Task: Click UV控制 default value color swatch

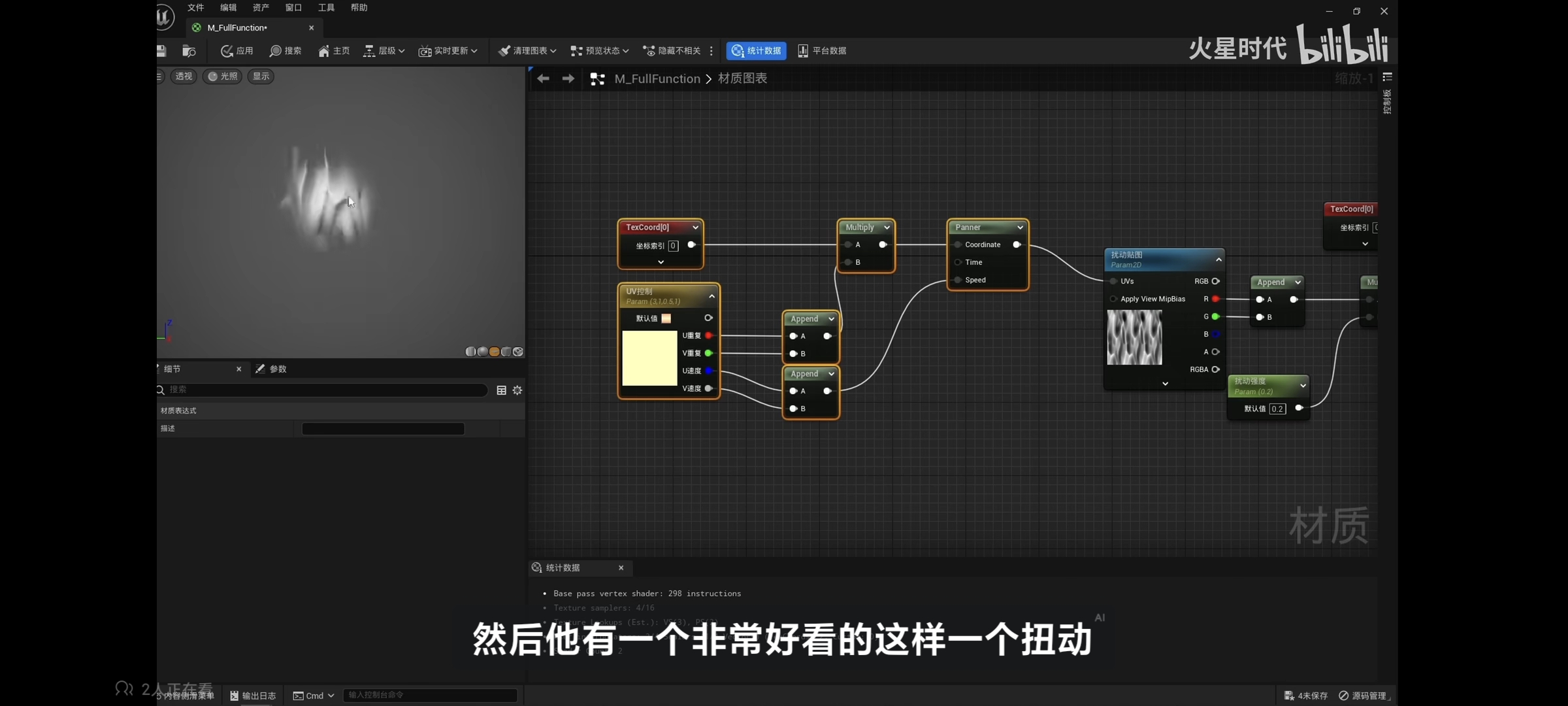Action: pyautogui.click(x=666, y=318)
